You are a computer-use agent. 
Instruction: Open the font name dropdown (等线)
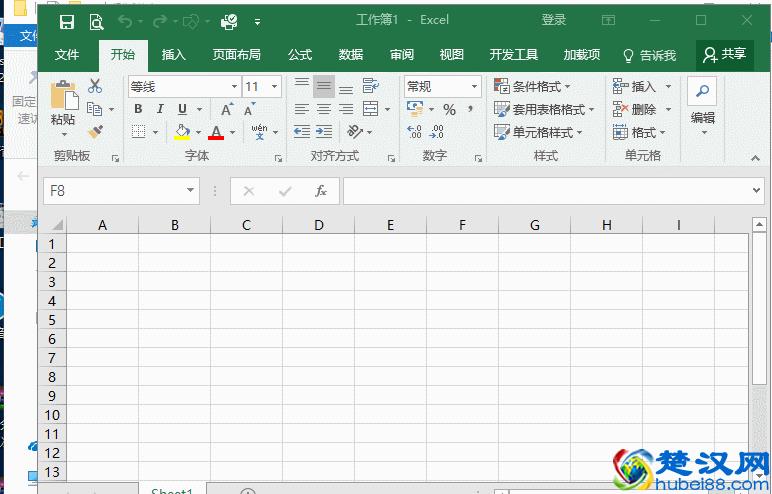[234, 87]
